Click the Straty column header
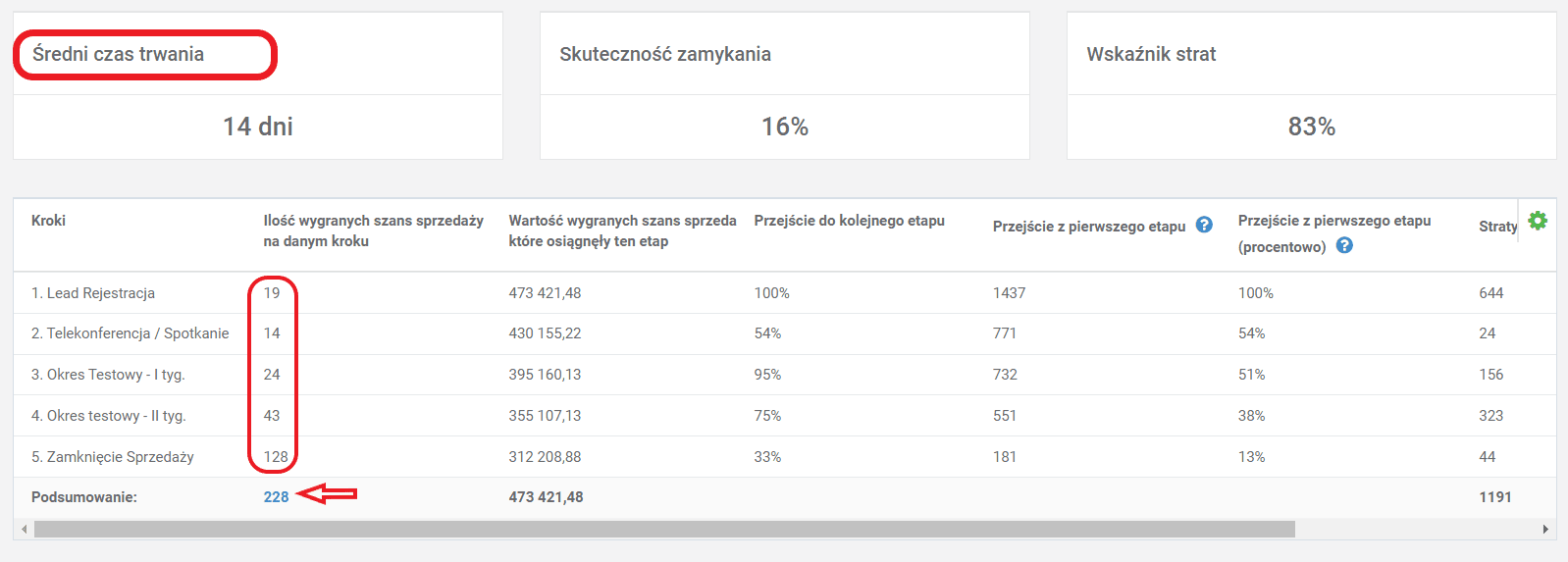Viewport: 1568px width, 562px height. [1497, 227]
